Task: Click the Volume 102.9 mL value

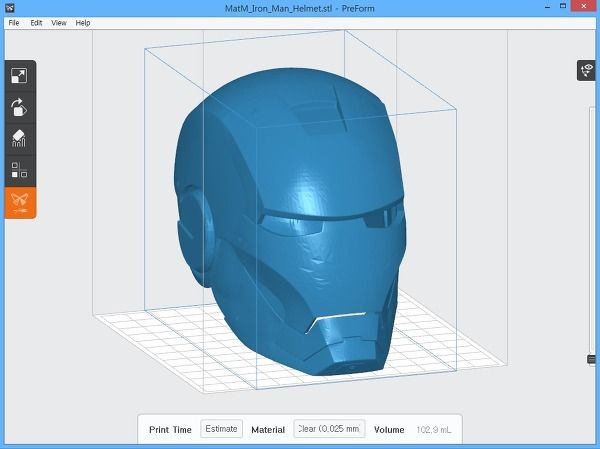Action: (x=434, y=430)
